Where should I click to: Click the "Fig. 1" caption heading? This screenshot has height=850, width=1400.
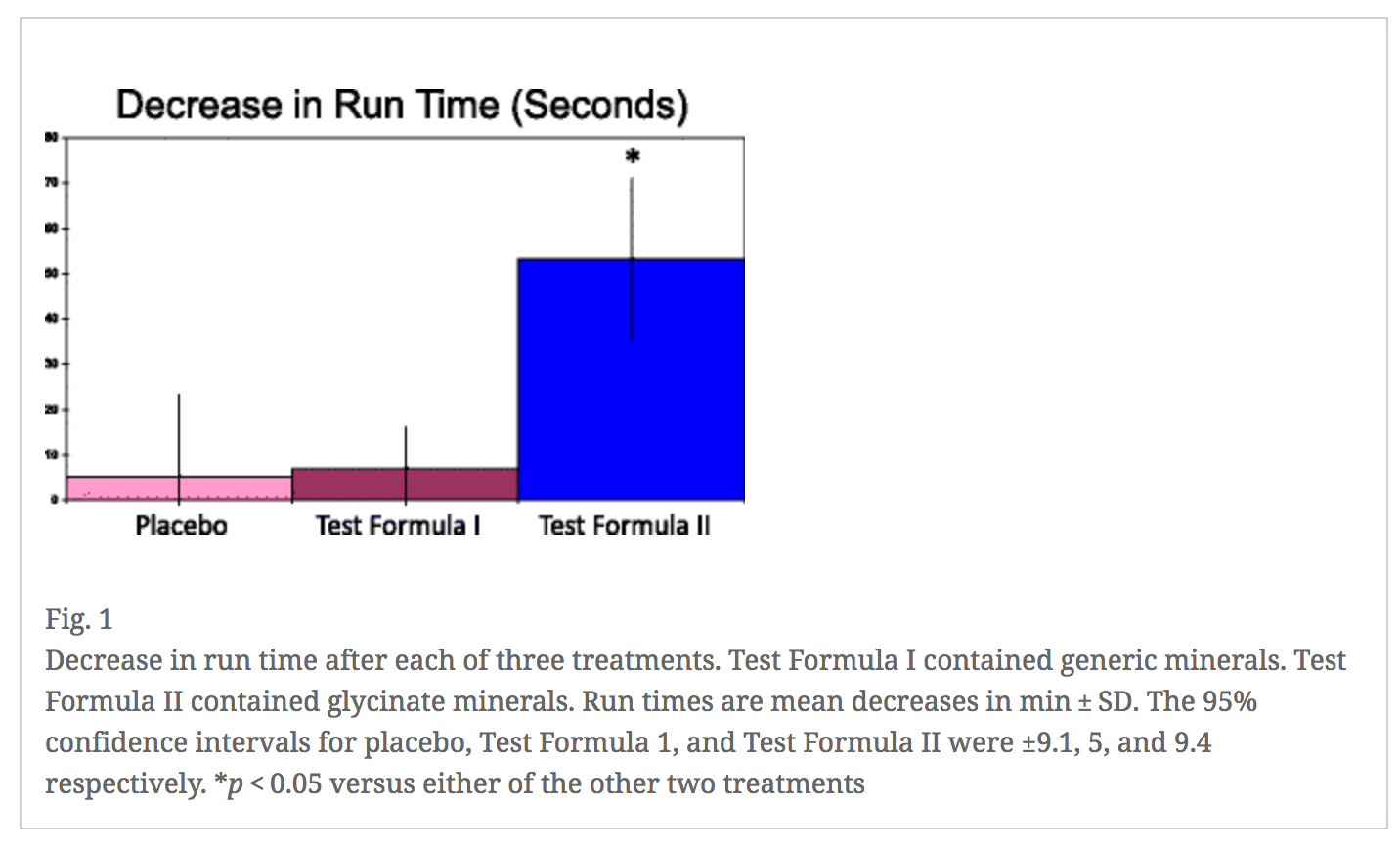(x=79, y=619)
